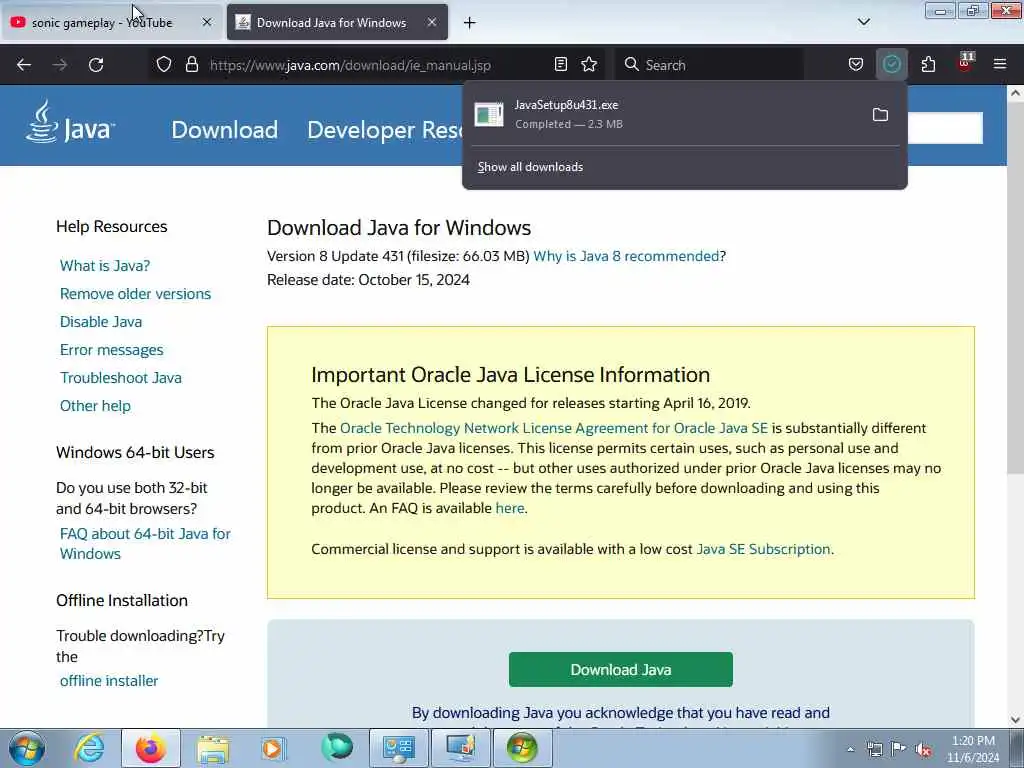
Task: Open the Developer Resources menu item
Action: [385, 130]
